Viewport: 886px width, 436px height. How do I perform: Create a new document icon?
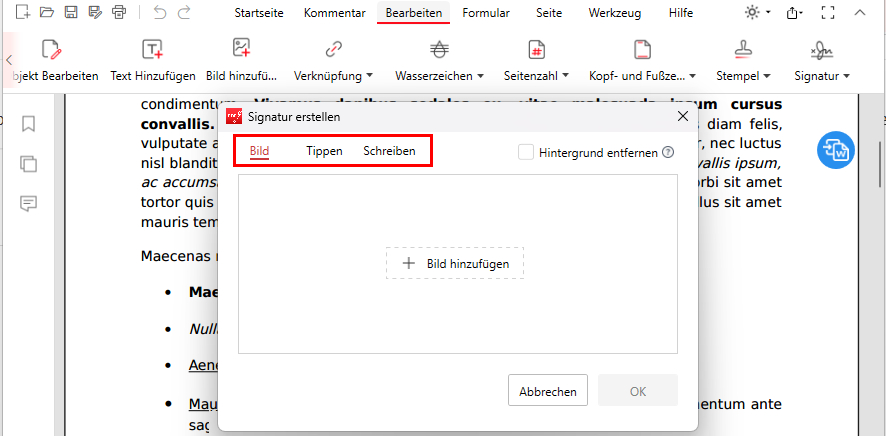point(23,12)
